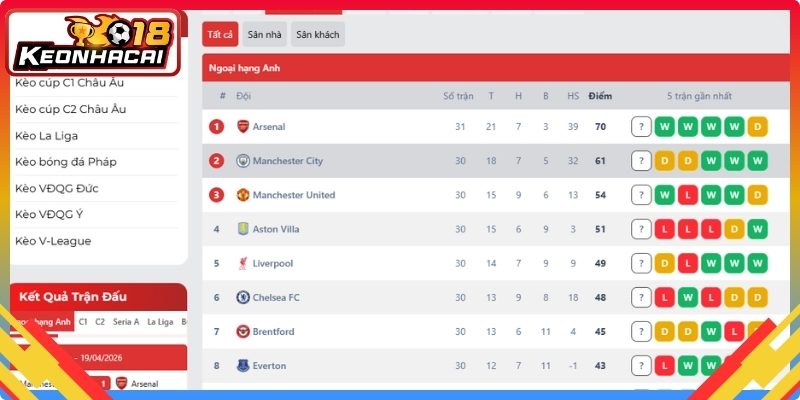Click Manchester United's red L result badge
800x400 pixels.
click(688, 195)
